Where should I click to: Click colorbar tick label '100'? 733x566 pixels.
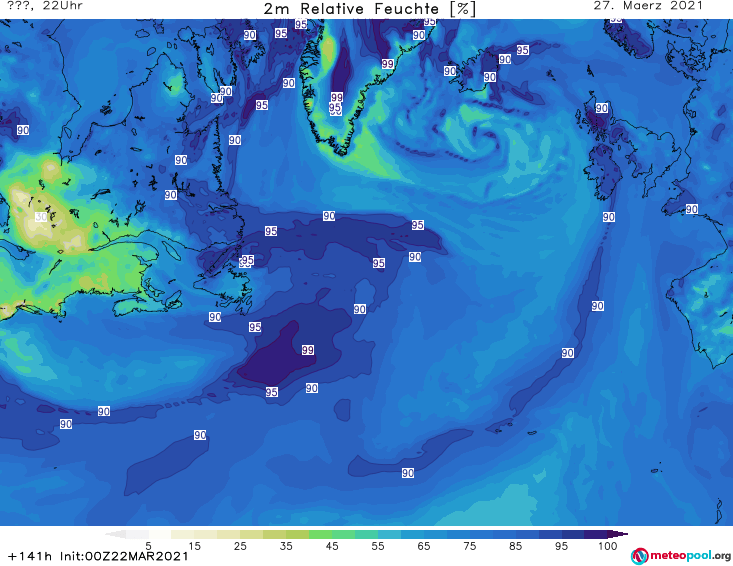click(608, 546)
